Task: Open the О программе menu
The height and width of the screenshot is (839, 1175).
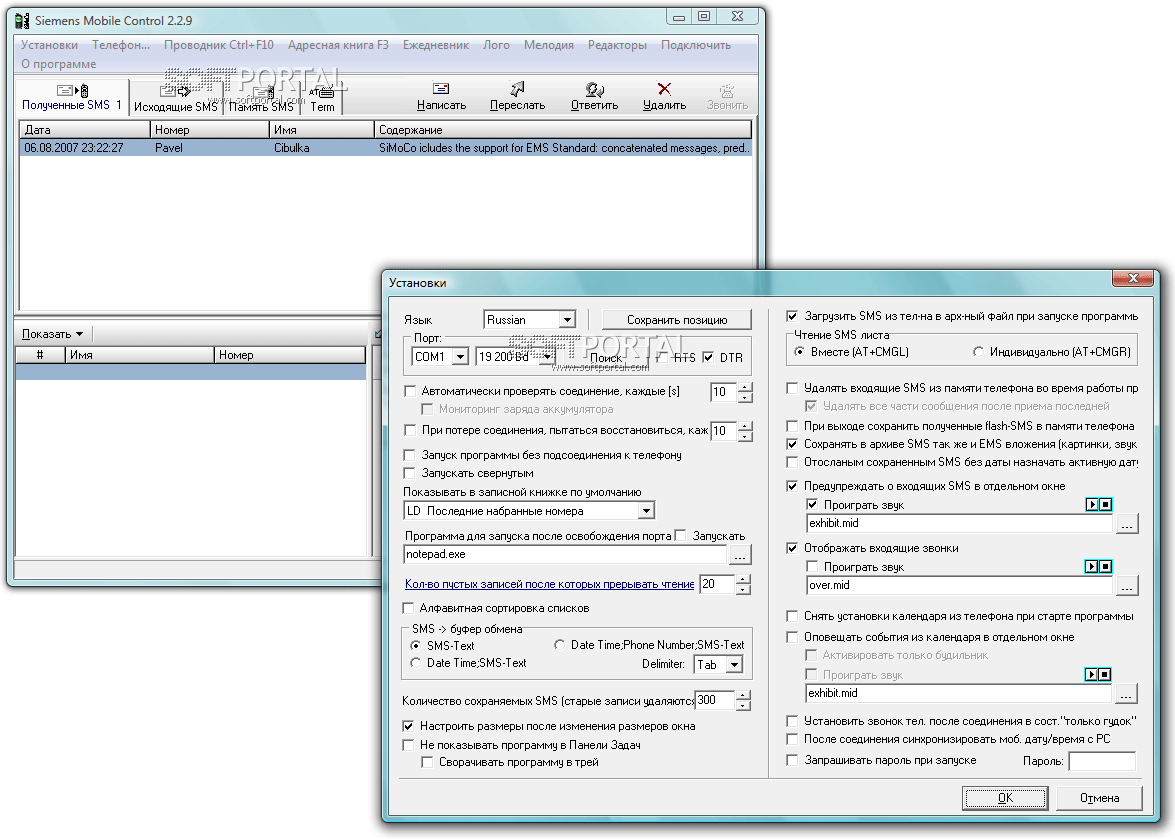Action: tap(58, 64)
